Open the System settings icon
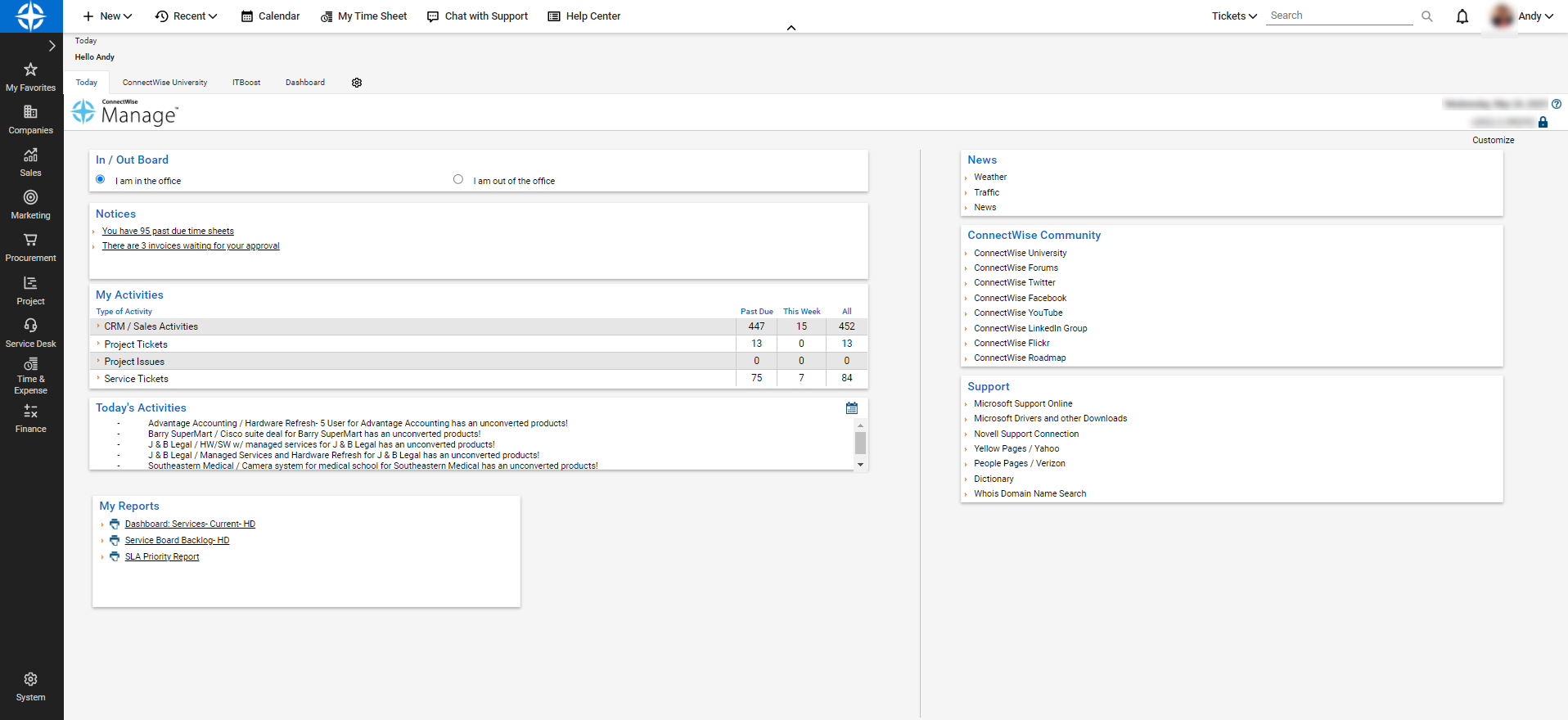Viewport: 1568px width, 720px height. pyautogui.click(x=30, y=680)
